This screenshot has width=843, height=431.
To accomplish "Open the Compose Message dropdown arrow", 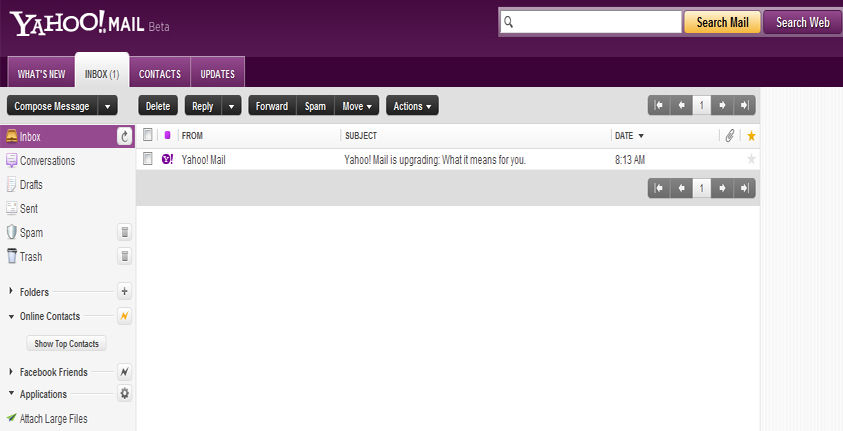I will click(108, 106).
